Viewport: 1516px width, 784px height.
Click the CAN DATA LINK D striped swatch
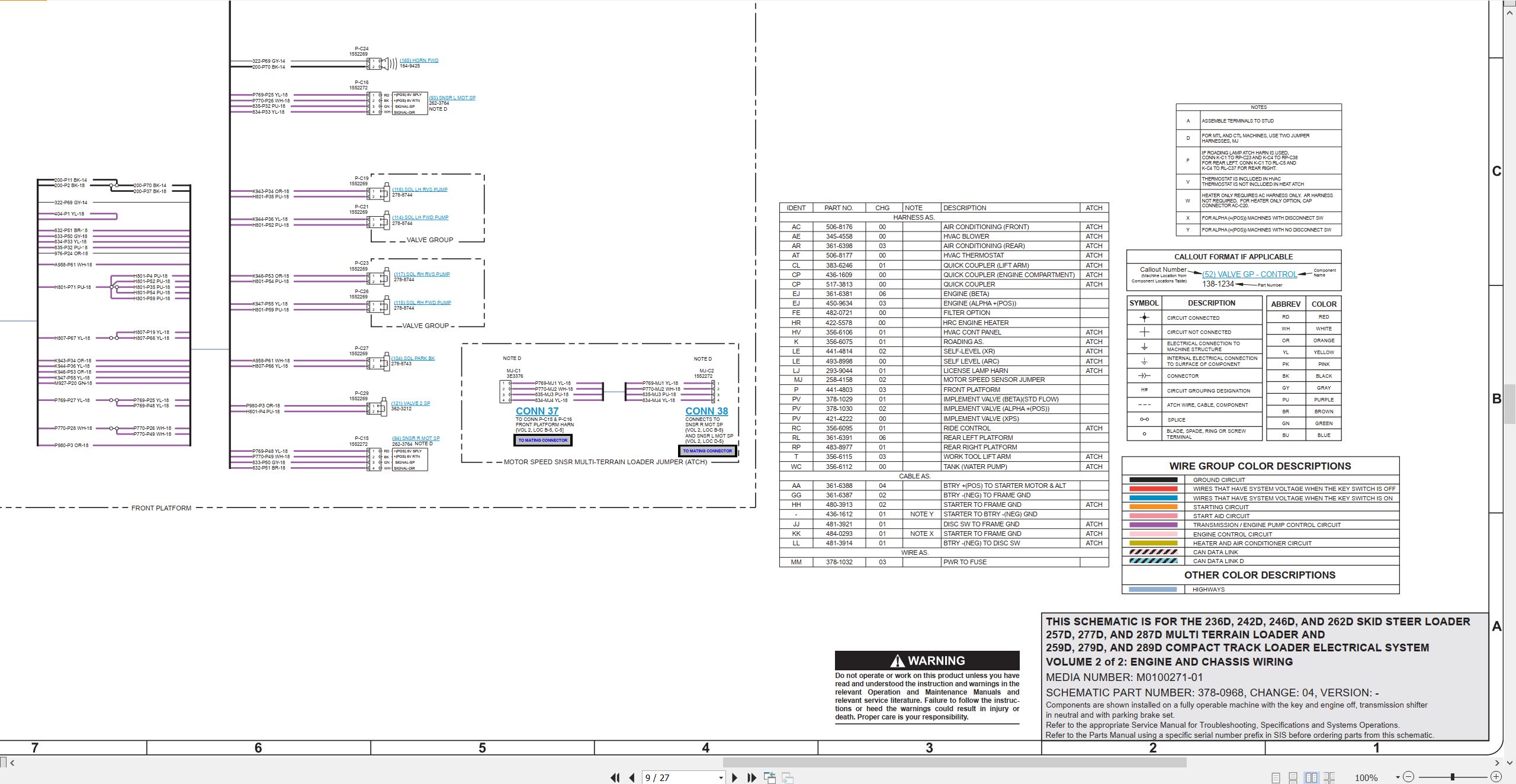pyautogui.click(x=1153, y=561)
